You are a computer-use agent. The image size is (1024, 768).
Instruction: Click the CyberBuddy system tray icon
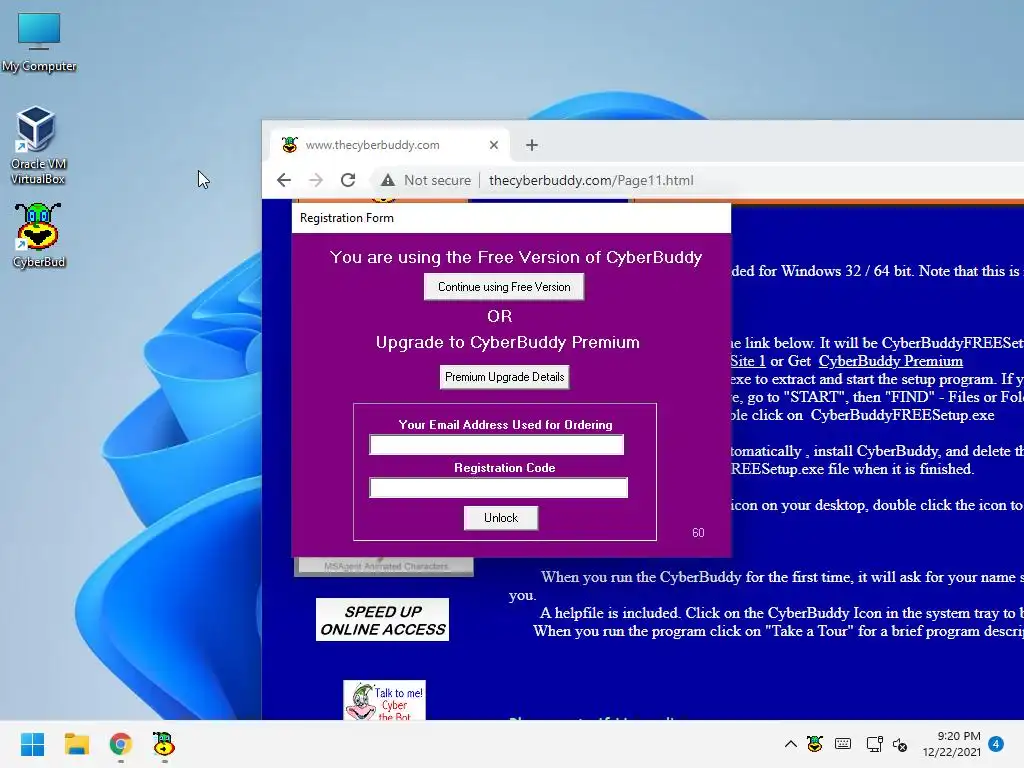click(x=814, y=744)
